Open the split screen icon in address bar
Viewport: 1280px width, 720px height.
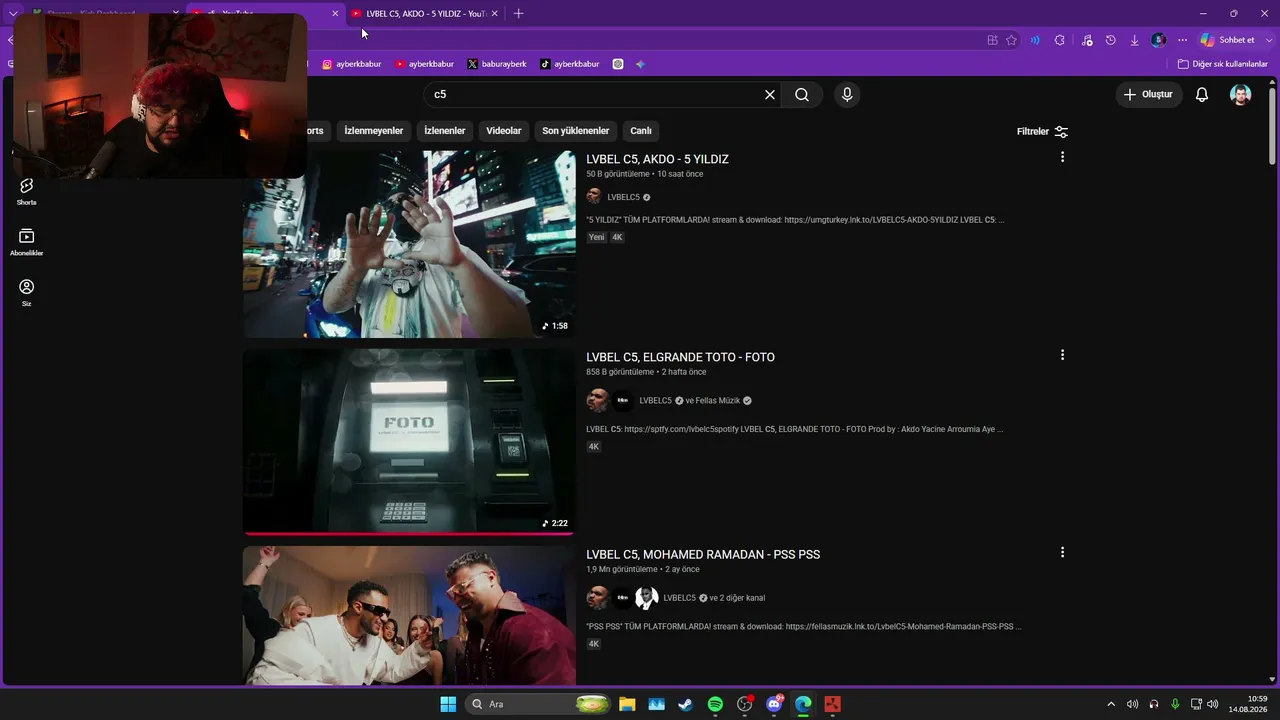click(x=992, y=40)
